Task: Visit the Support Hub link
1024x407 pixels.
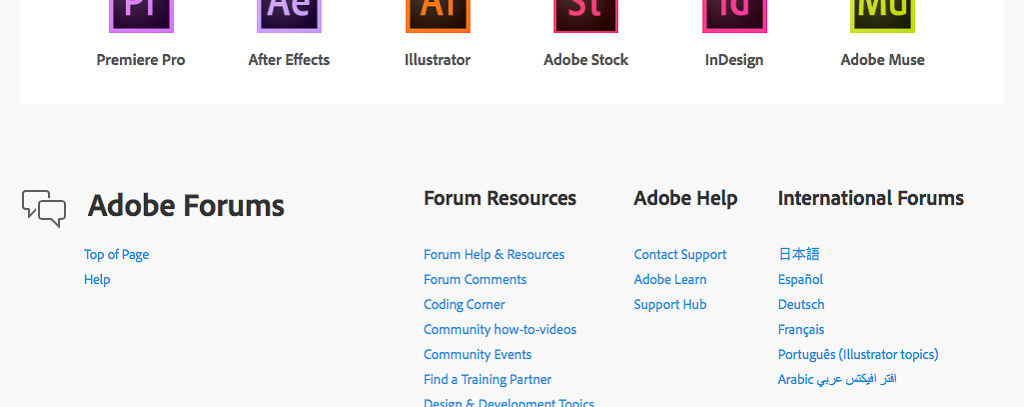Action: point(670,304)
